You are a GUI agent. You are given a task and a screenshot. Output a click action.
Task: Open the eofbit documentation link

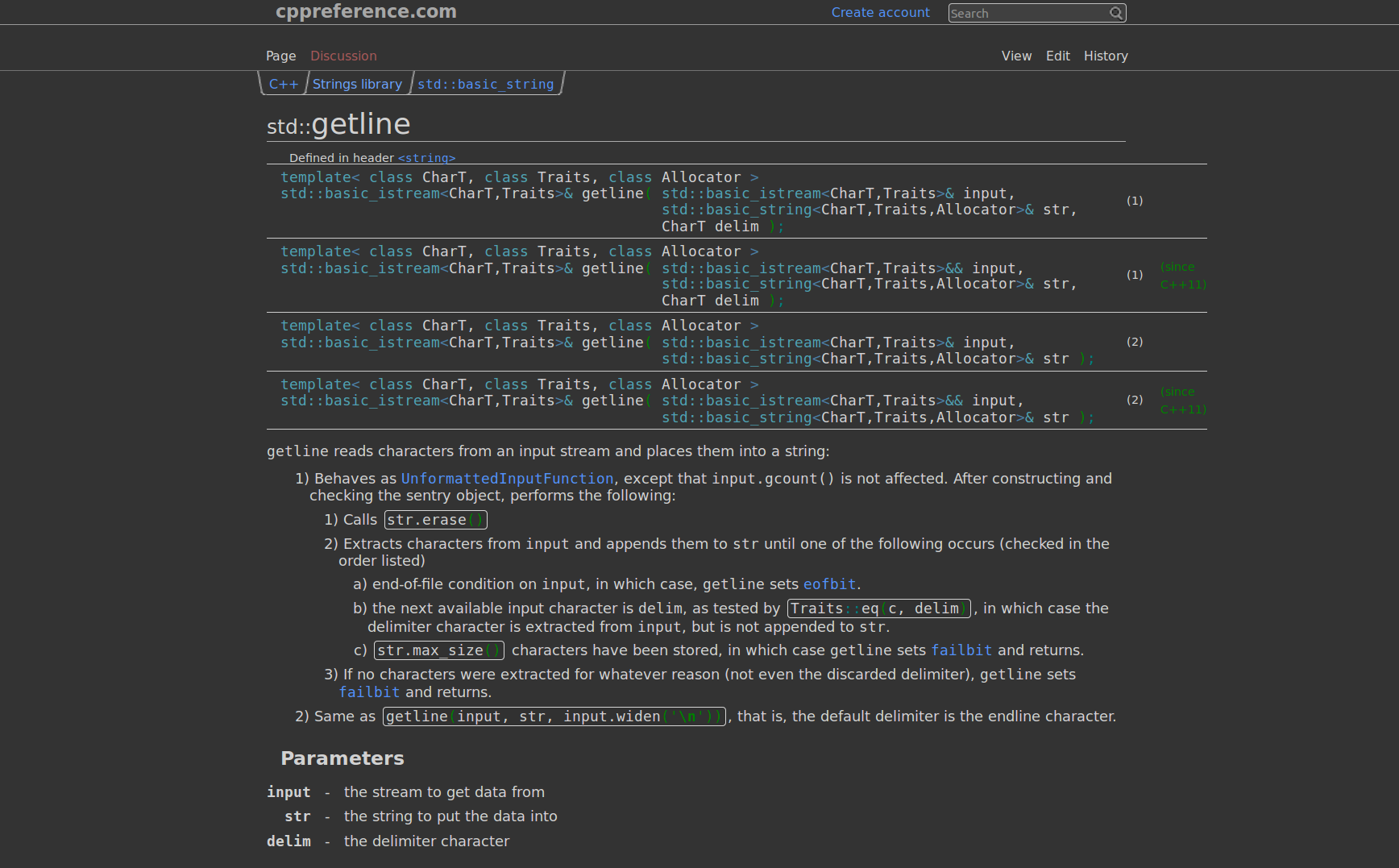(829, 584)
